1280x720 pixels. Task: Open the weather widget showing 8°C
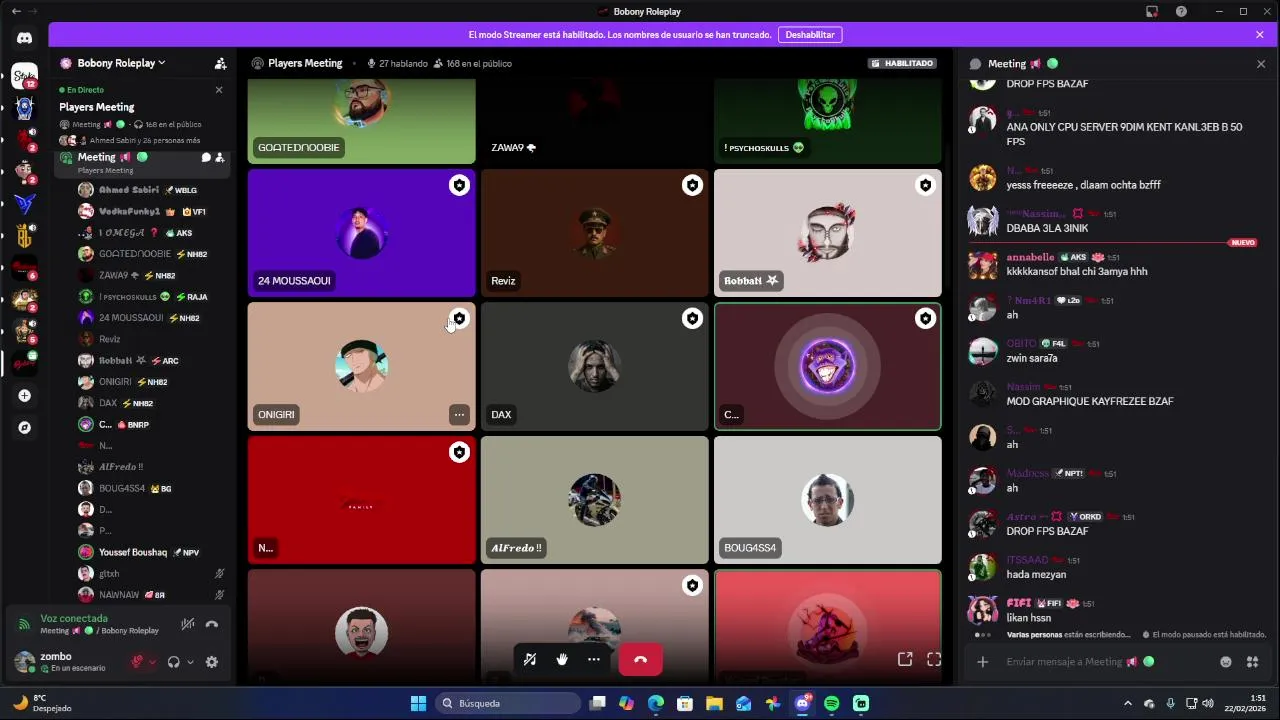tap(42, 703)
